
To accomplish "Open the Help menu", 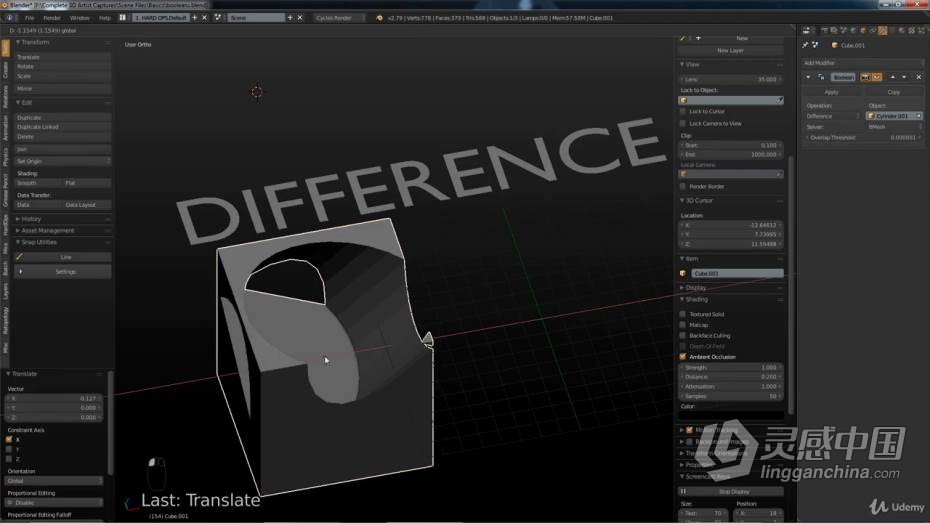I will [105, 18].
